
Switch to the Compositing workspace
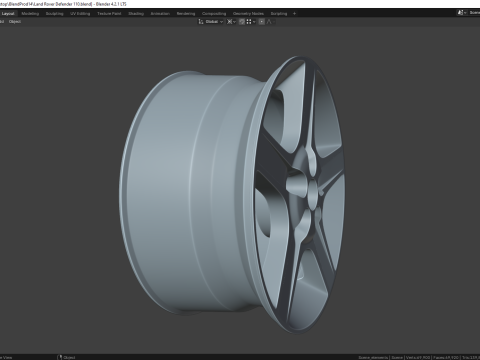click(x=214, y=14)
